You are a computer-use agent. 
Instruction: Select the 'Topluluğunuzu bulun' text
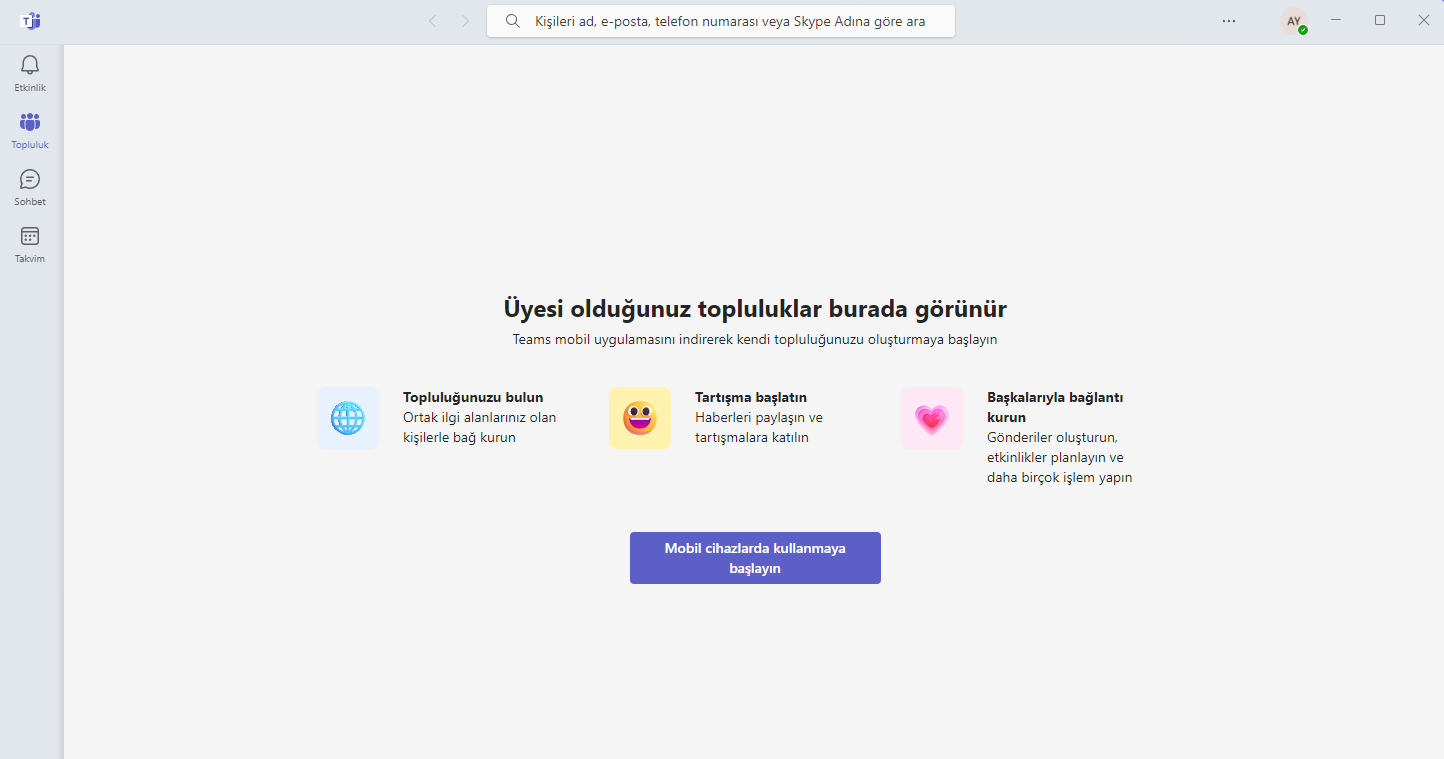click(472, 396)
